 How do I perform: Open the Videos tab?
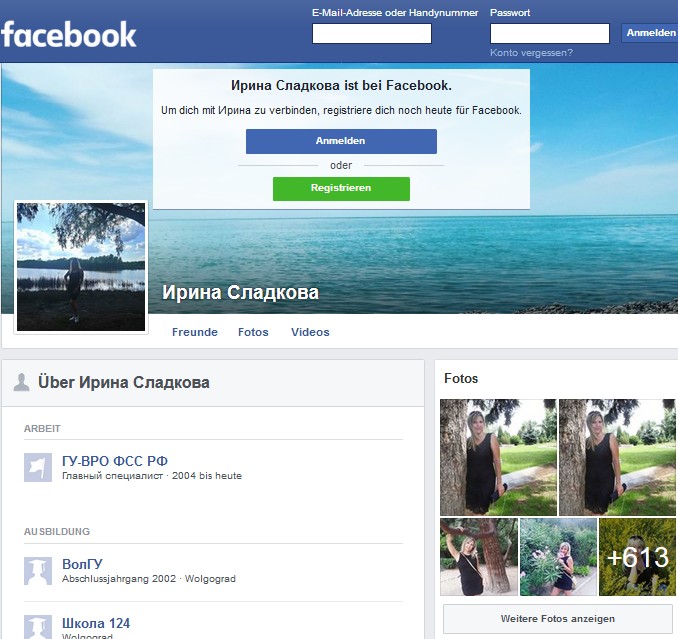pyautogui.click(x=310, y=332)
